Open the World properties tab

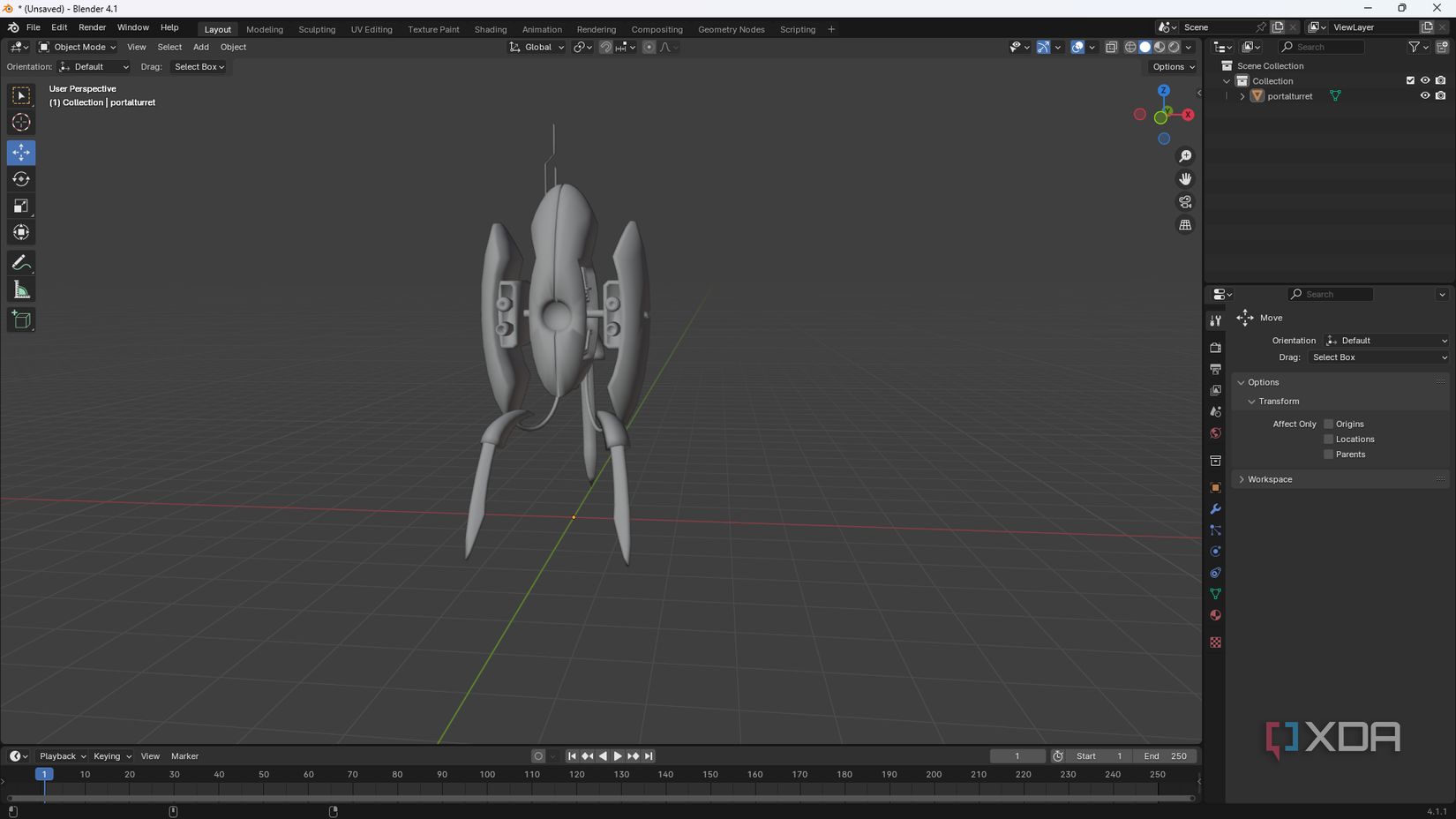coord(1215,433)
